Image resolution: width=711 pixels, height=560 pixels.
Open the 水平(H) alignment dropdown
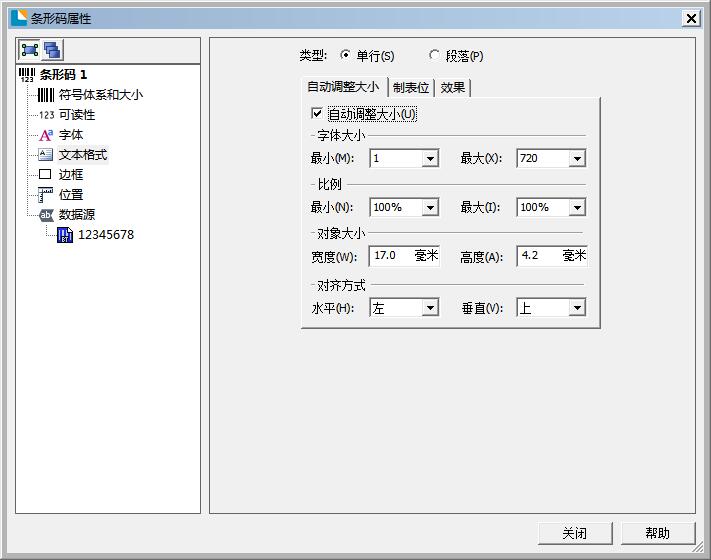430,308
